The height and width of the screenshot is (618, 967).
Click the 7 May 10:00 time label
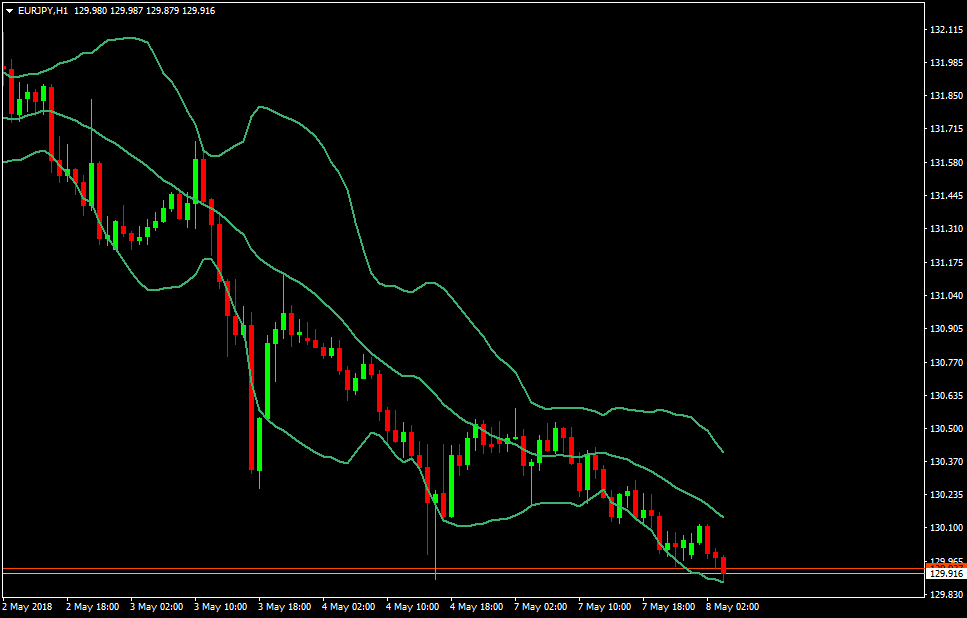[x=605, y=607]
